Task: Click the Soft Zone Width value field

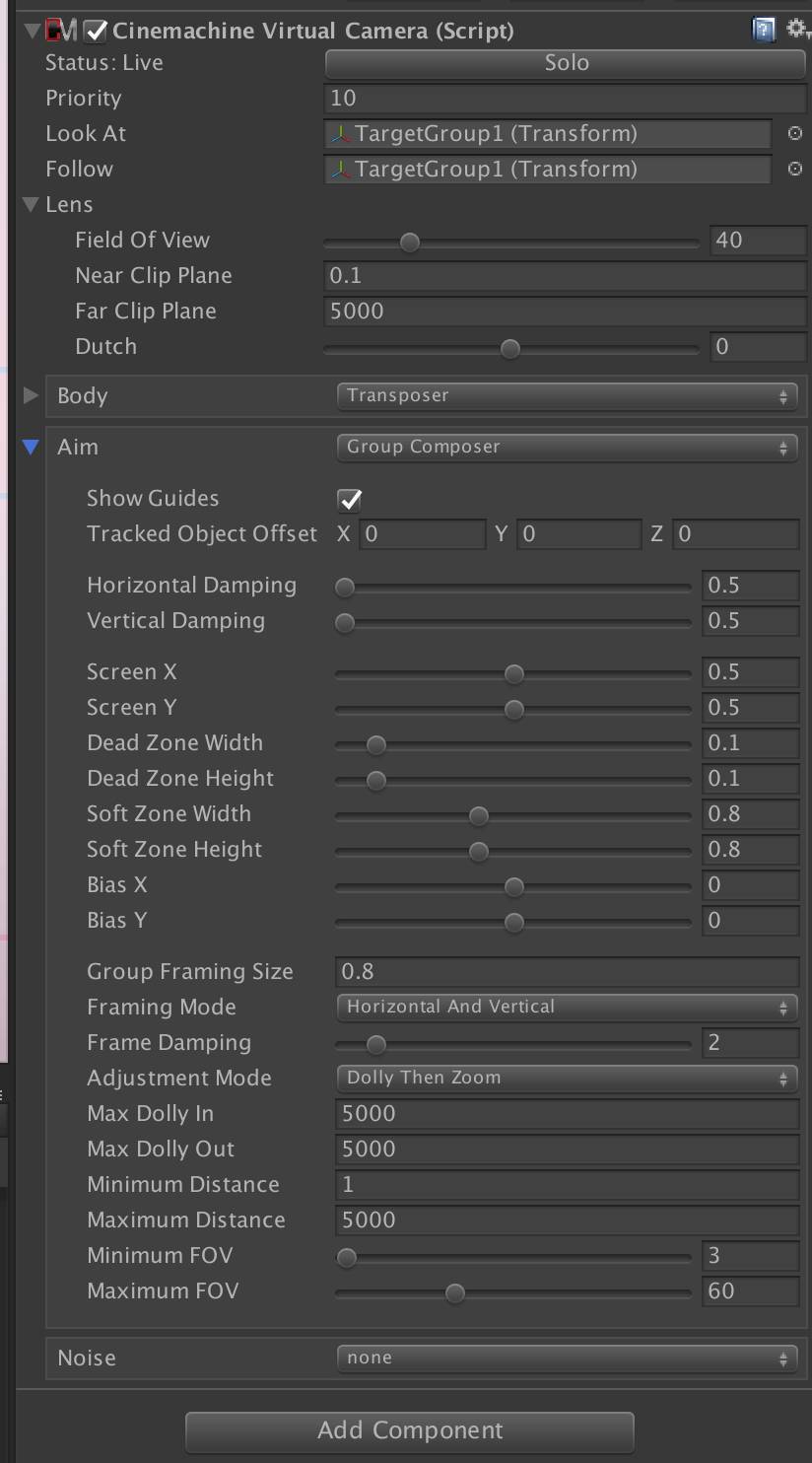Action: click(751, 814)
